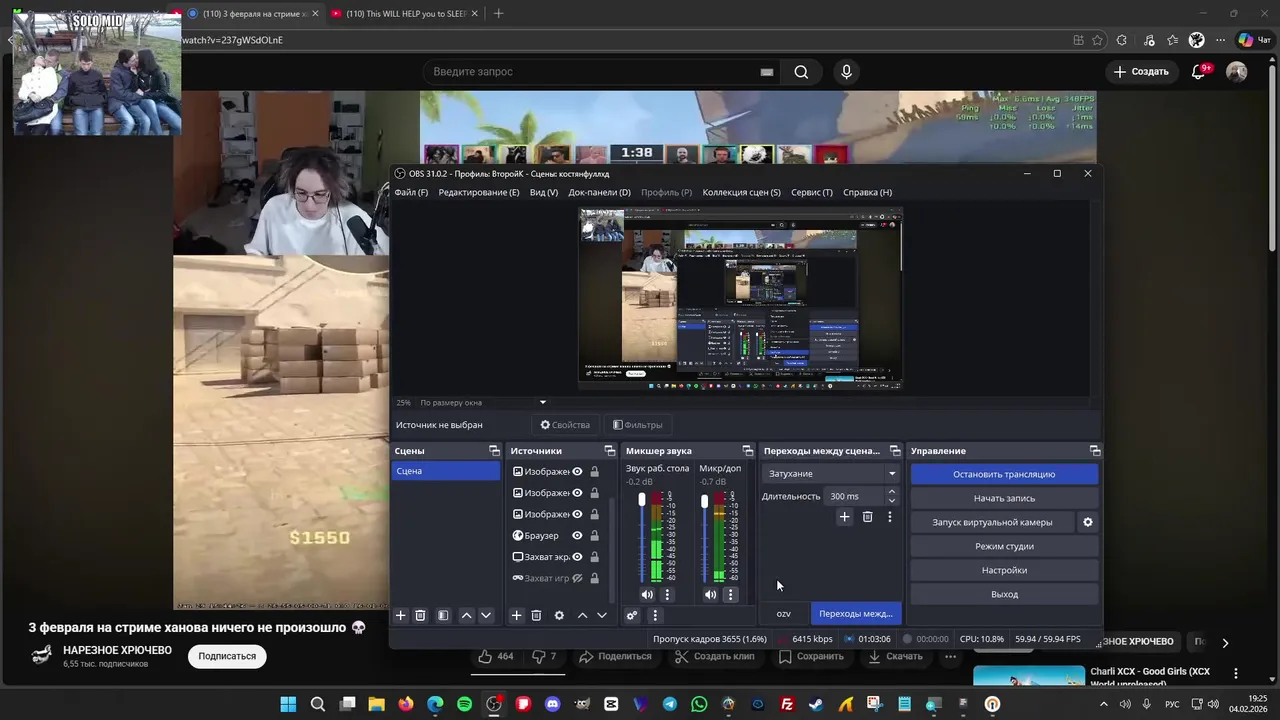Hide the Захват экр. source eye icon

[577, 557]
